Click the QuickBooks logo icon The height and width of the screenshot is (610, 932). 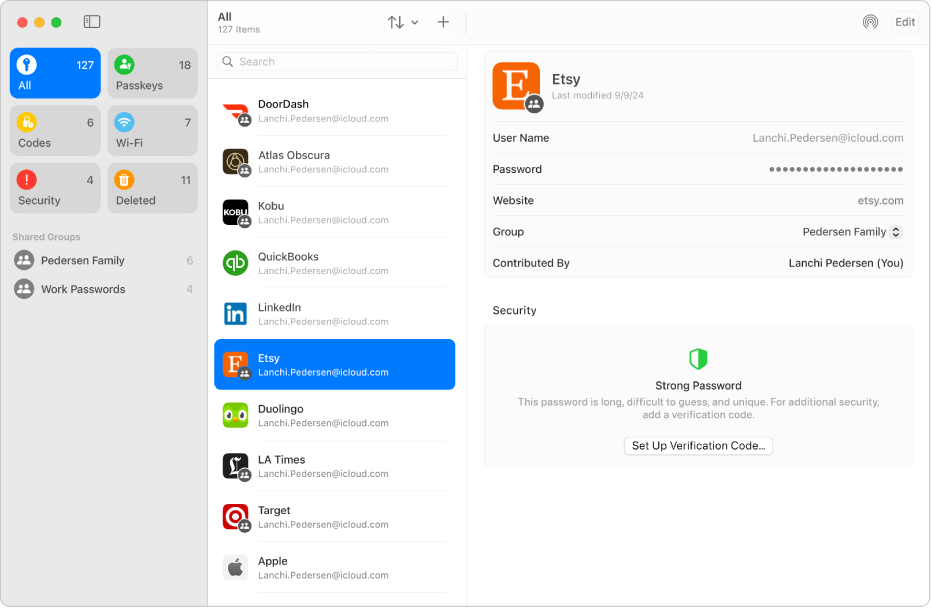pos(235,263)
